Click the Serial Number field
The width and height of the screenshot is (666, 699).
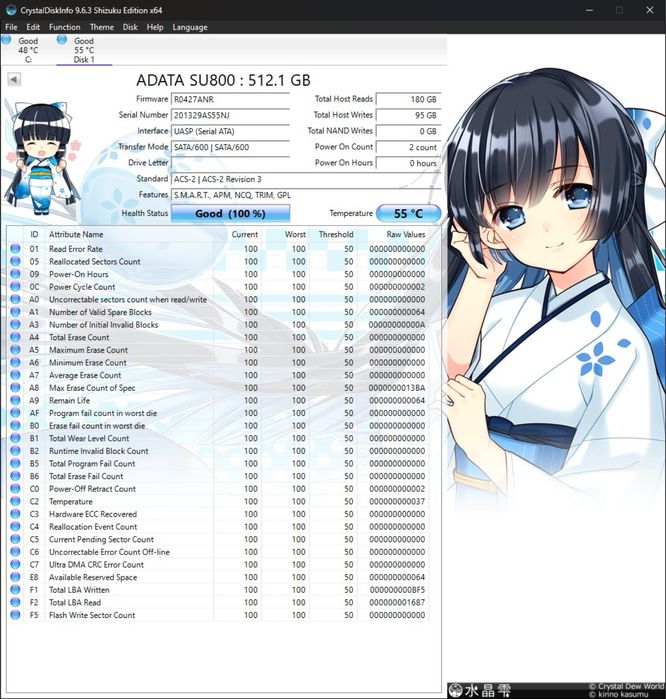[x=230, y=115]
